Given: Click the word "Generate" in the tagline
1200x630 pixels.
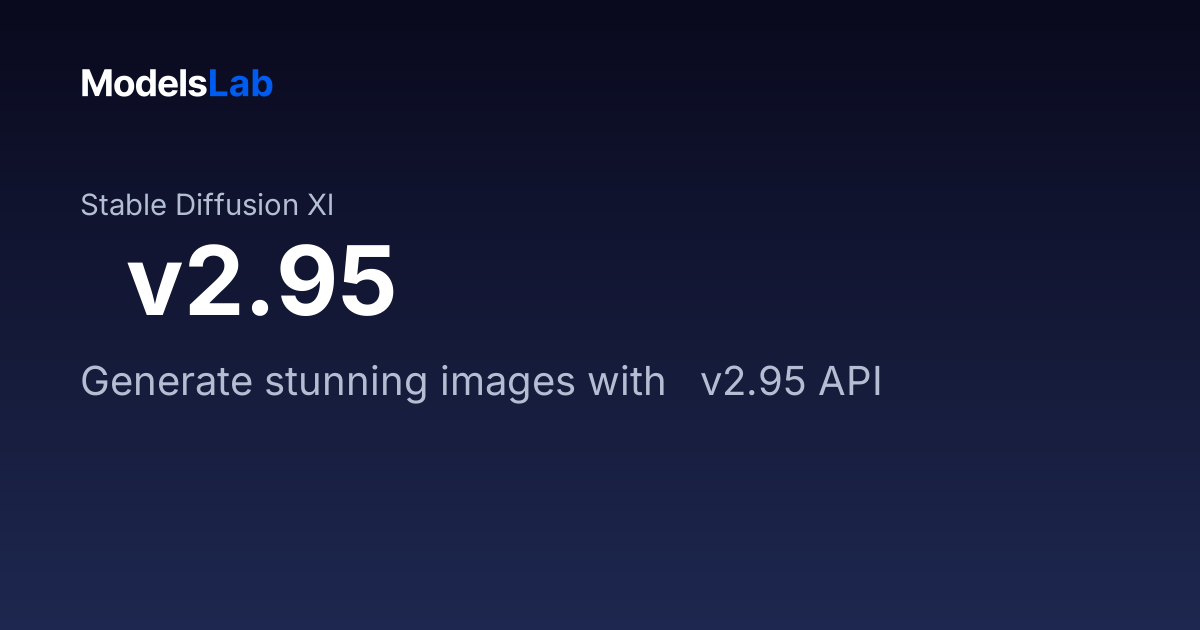Looking at the screenshot, I should pos(167,382).
